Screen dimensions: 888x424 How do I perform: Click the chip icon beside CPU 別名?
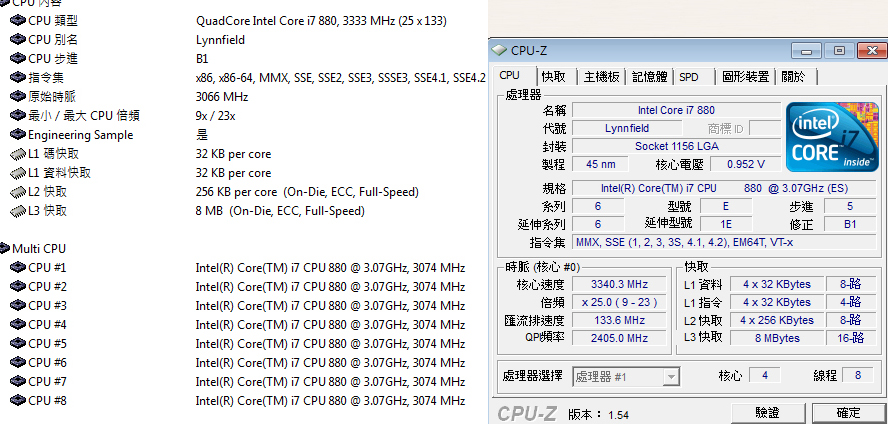click(18, 40)
